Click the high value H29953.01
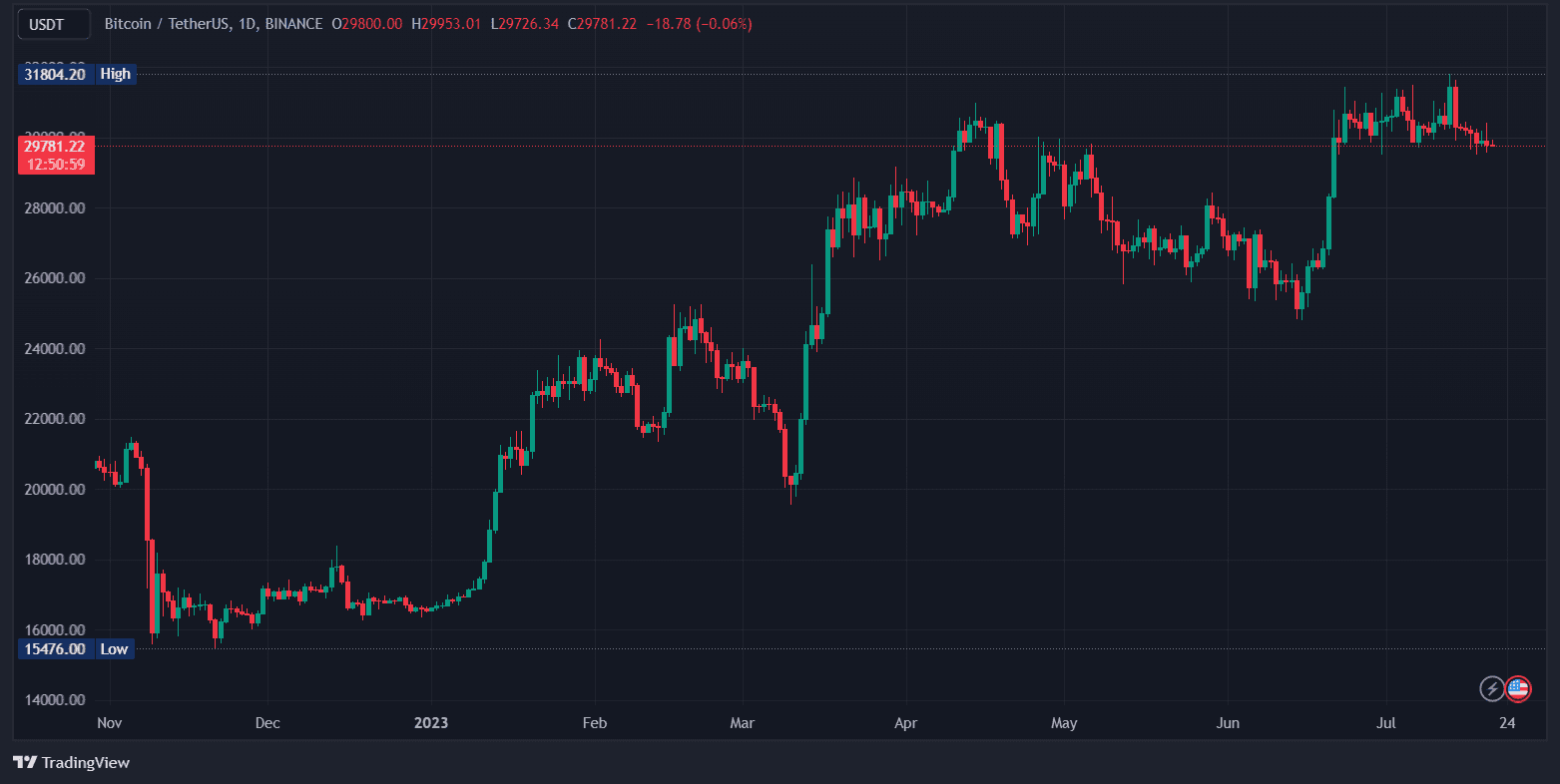This screenshot has height=784, width=1560. coord(447,23)
